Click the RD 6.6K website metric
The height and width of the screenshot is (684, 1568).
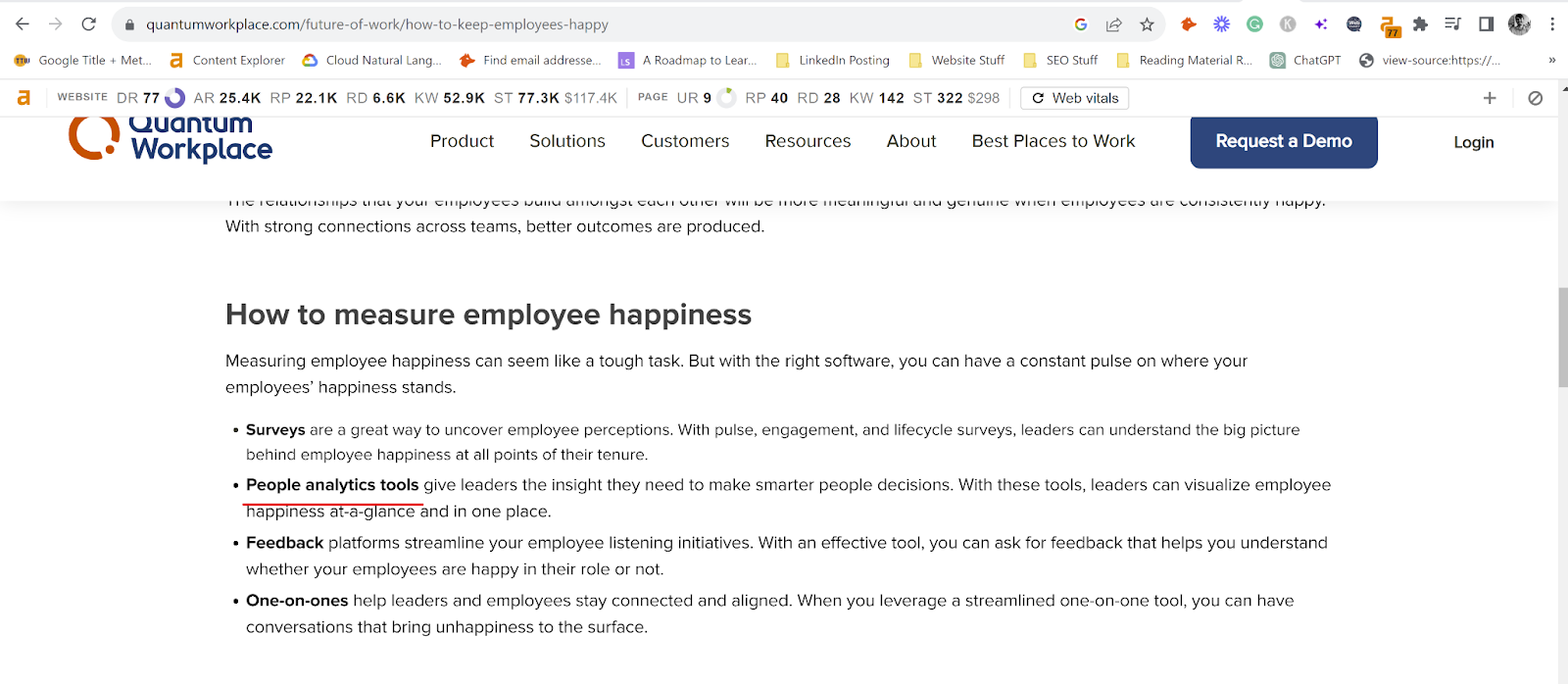click(375, 98)
